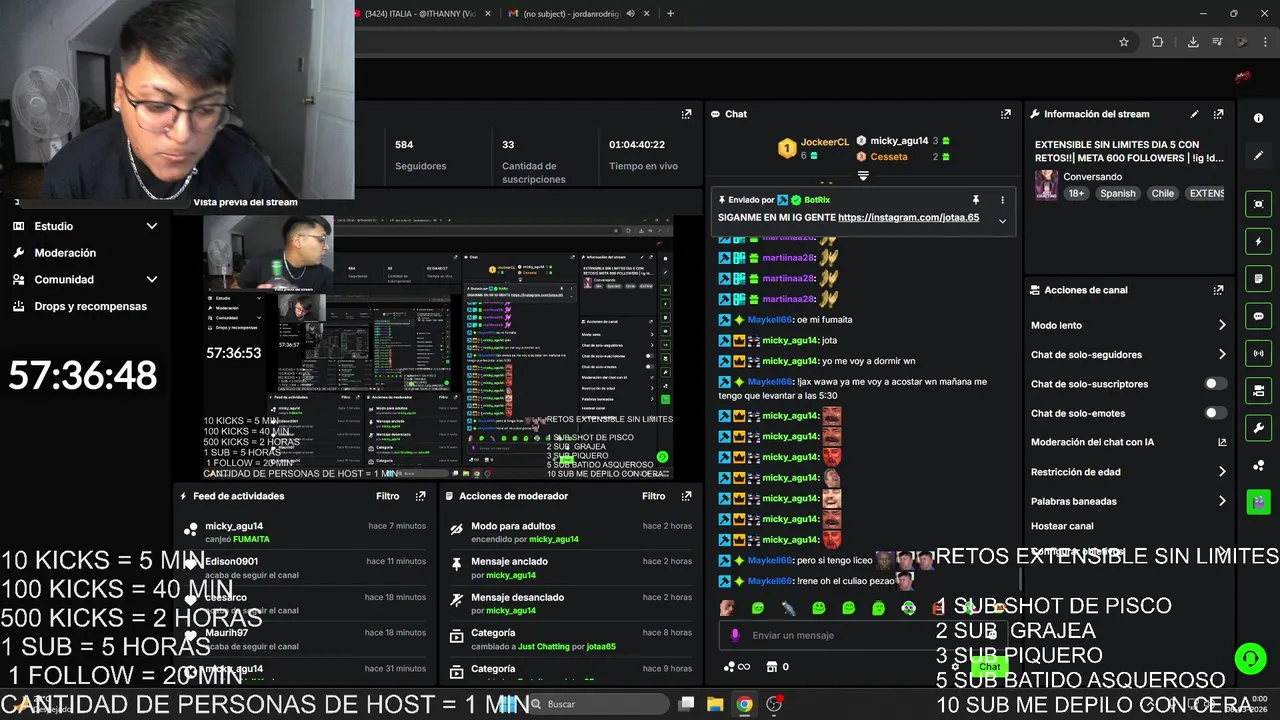Screen dimensions: 1280x720
Task: Click the pin icon on BotRix message
Action: tap(975, 200)
